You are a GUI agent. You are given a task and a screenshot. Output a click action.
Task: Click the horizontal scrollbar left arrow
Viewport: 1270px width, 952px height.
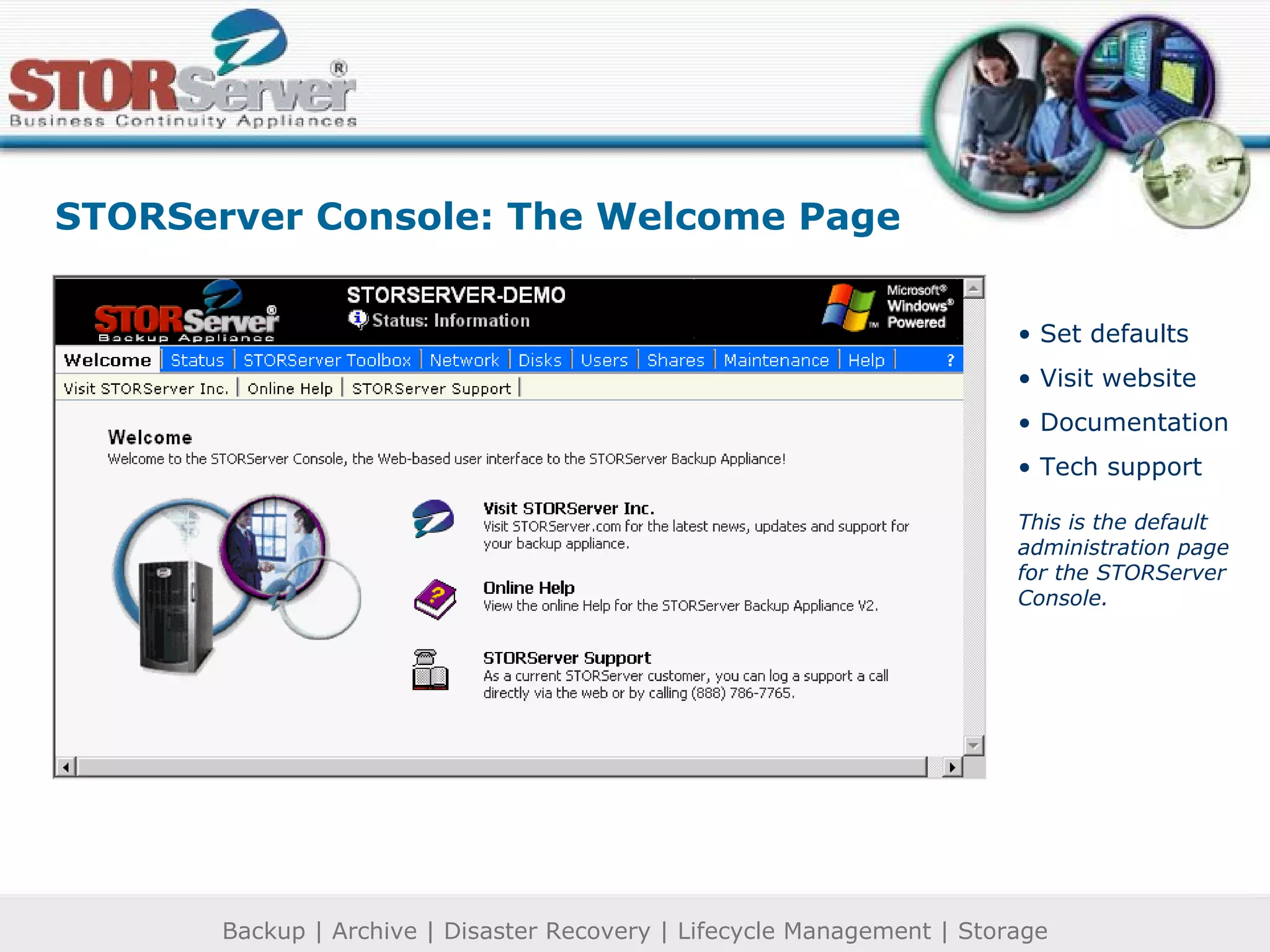pos(66,767)
